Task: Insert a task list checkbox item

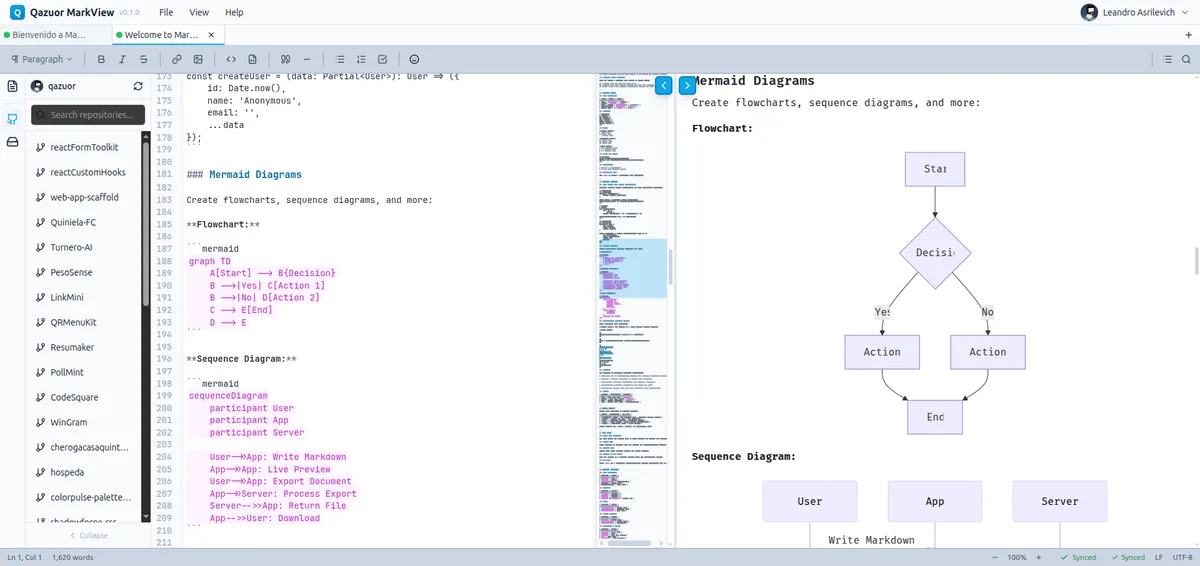Action: point(383,59)
